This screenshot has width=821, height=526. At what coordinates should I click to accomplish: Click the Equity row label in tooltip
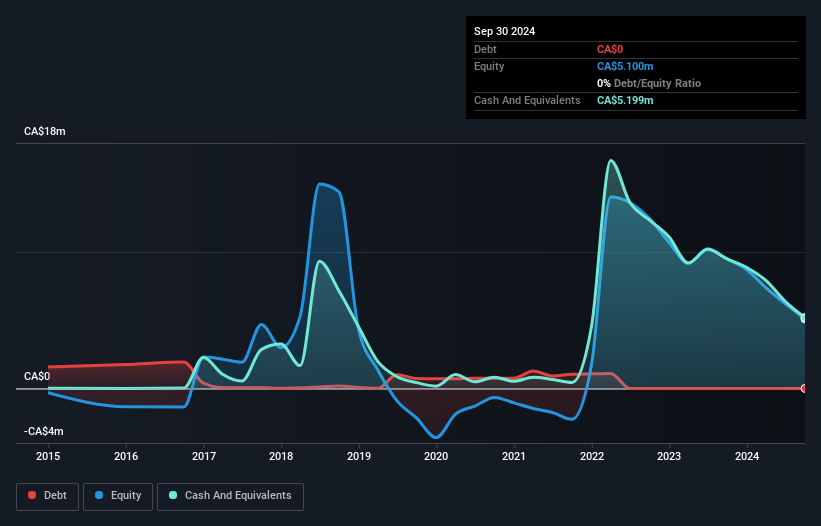pyautogui.click(x=489, y=66)
